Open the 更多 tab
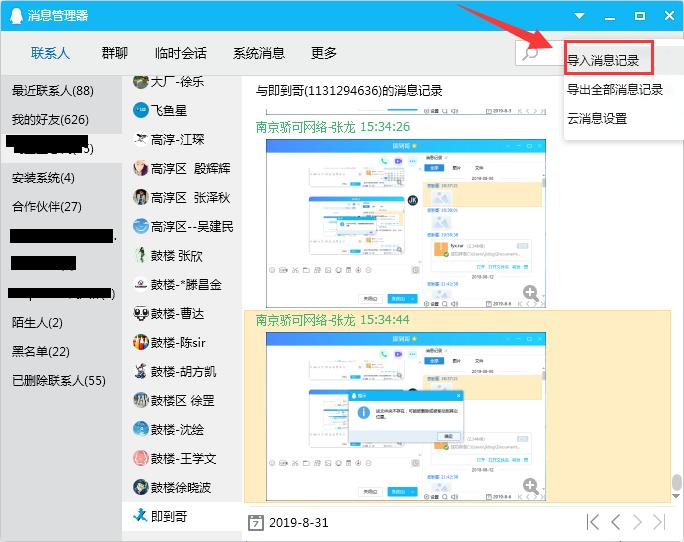Image resolution: width=684 pixels, height=542 pixels. click(x=323, y=53)
